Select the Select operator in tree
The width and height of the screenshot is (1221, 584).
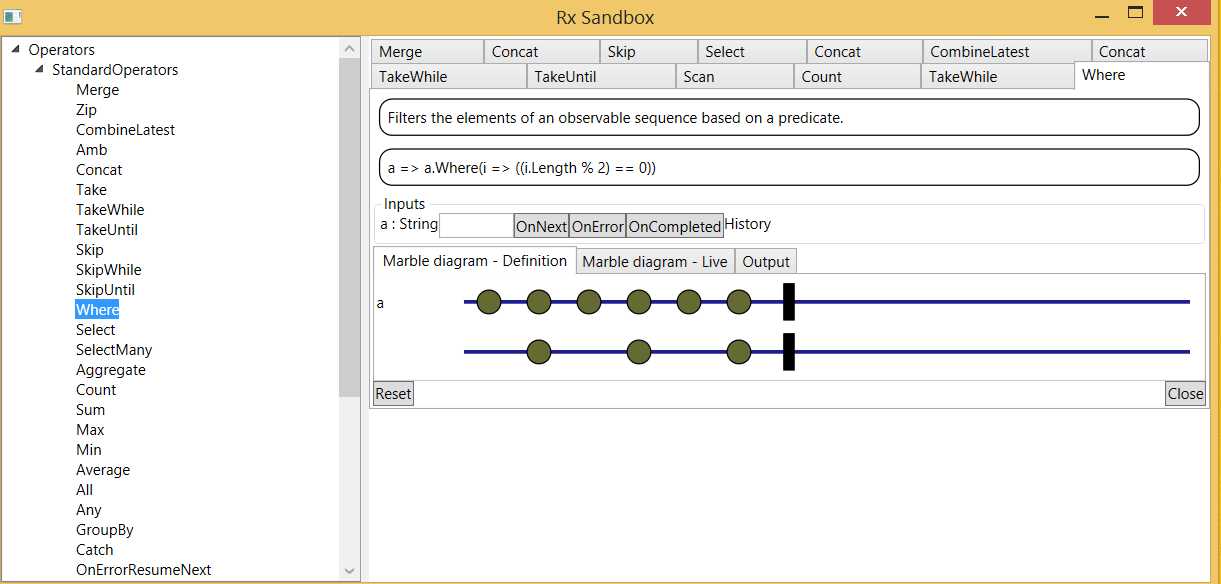coord(95,330)
